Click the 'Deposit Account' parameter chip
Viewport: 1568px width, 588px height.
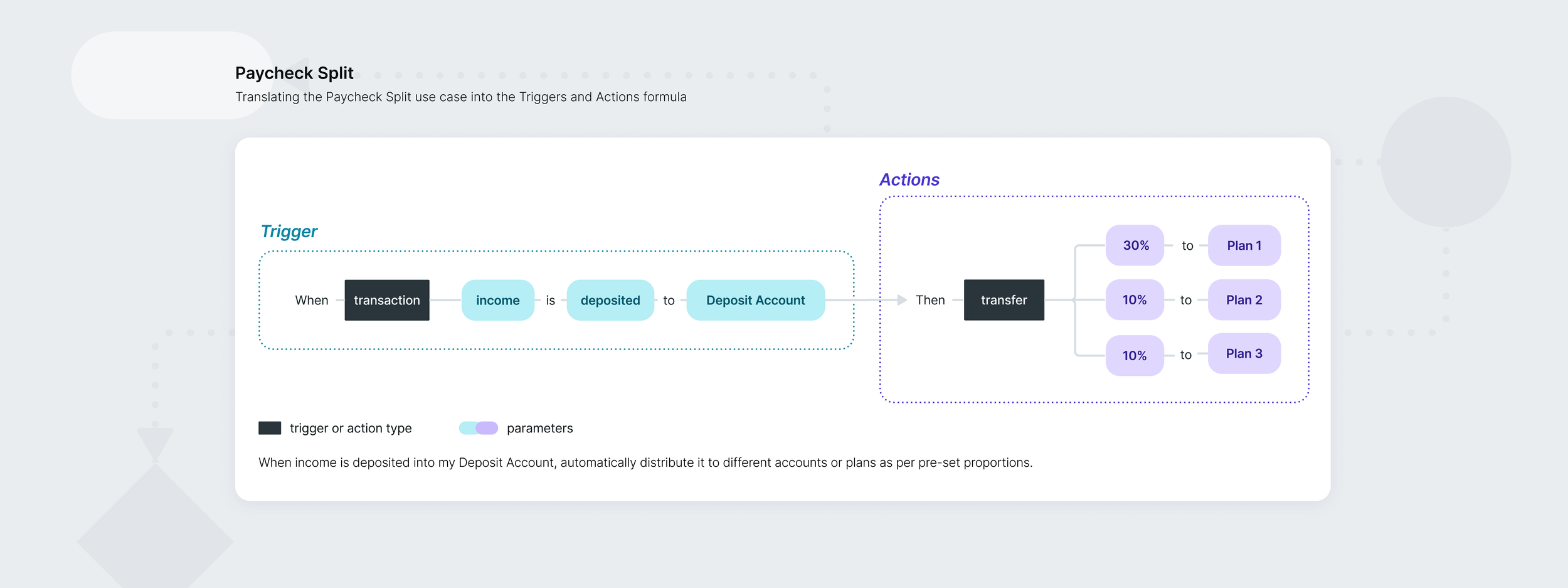point(756,300)
